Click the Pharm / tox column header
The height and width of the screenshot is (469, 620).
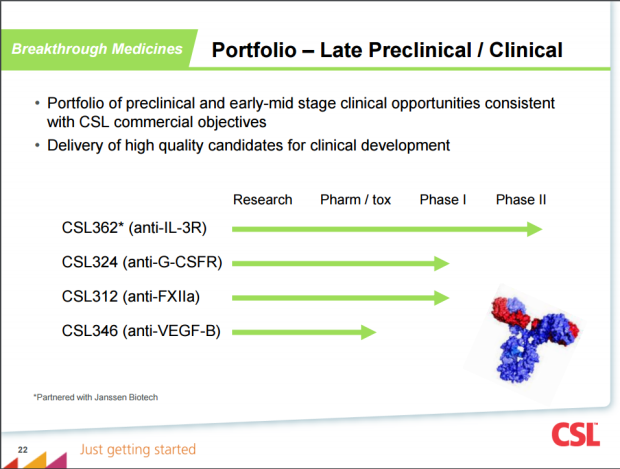coord(355,200)
